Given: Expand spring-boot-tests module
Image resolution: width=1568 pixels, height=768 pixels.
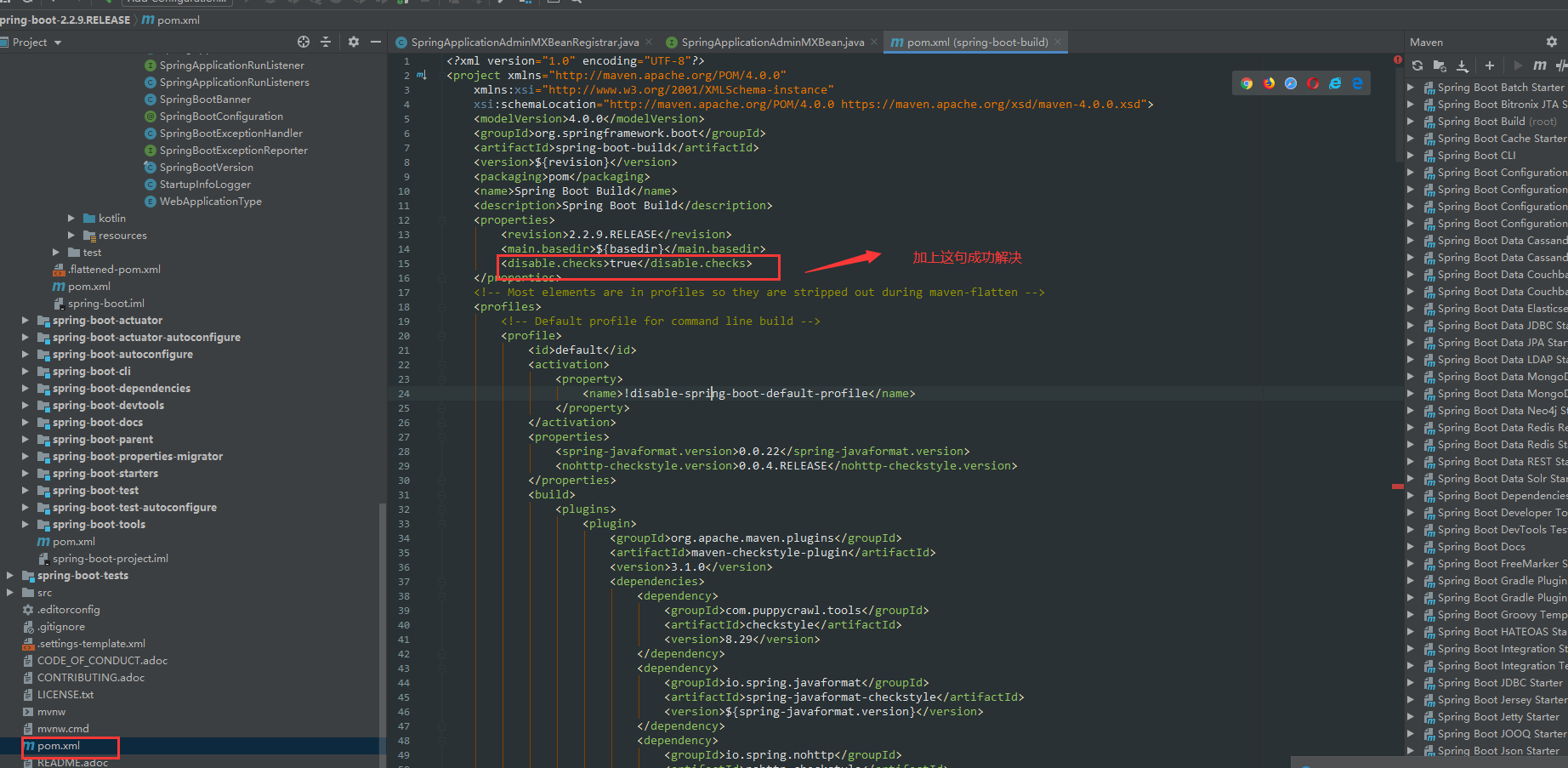Looking at the screenshot, I should [10, 576].
